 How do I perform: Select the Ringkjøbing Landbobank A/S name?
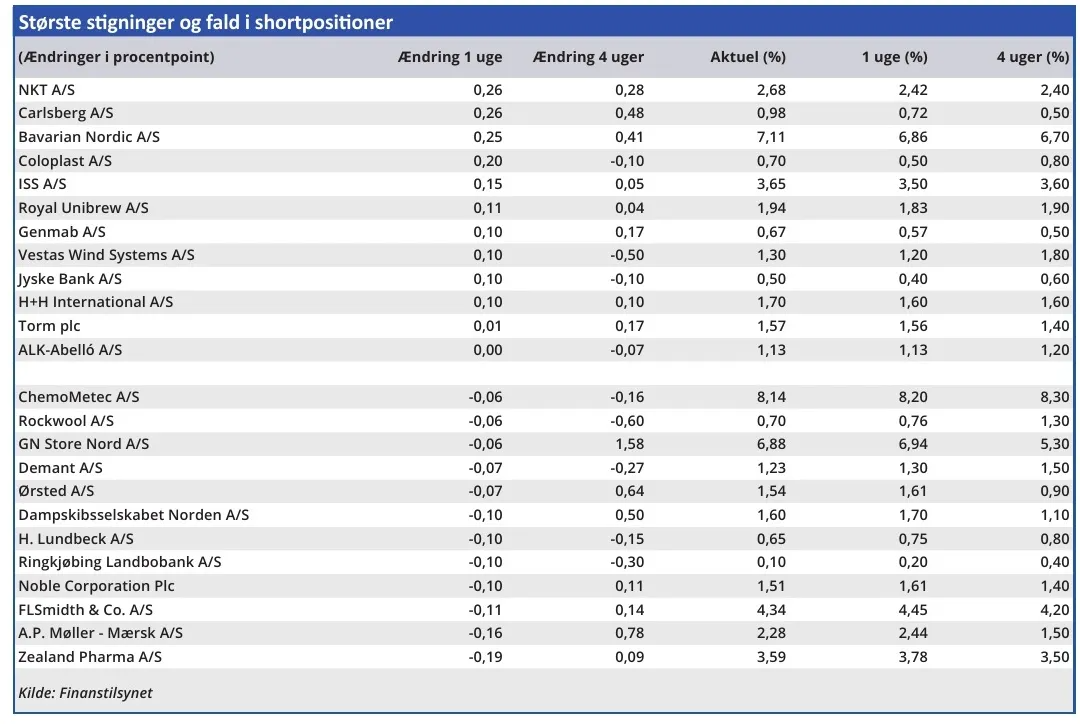click(120, 562)
